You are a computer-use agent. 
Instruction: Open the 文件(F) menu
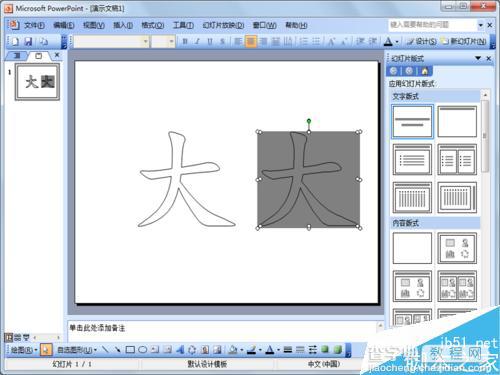34,25
